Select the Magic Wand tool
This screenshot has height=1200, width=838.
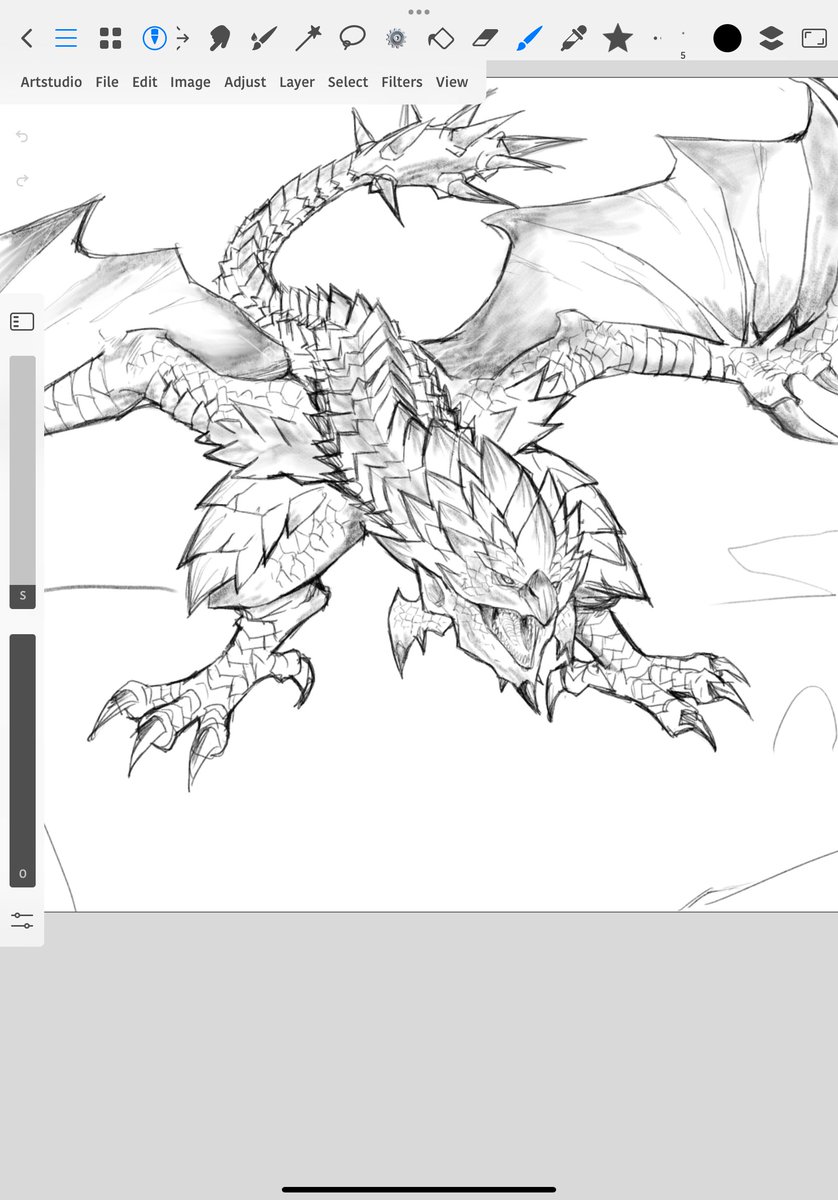pos(308,39)
